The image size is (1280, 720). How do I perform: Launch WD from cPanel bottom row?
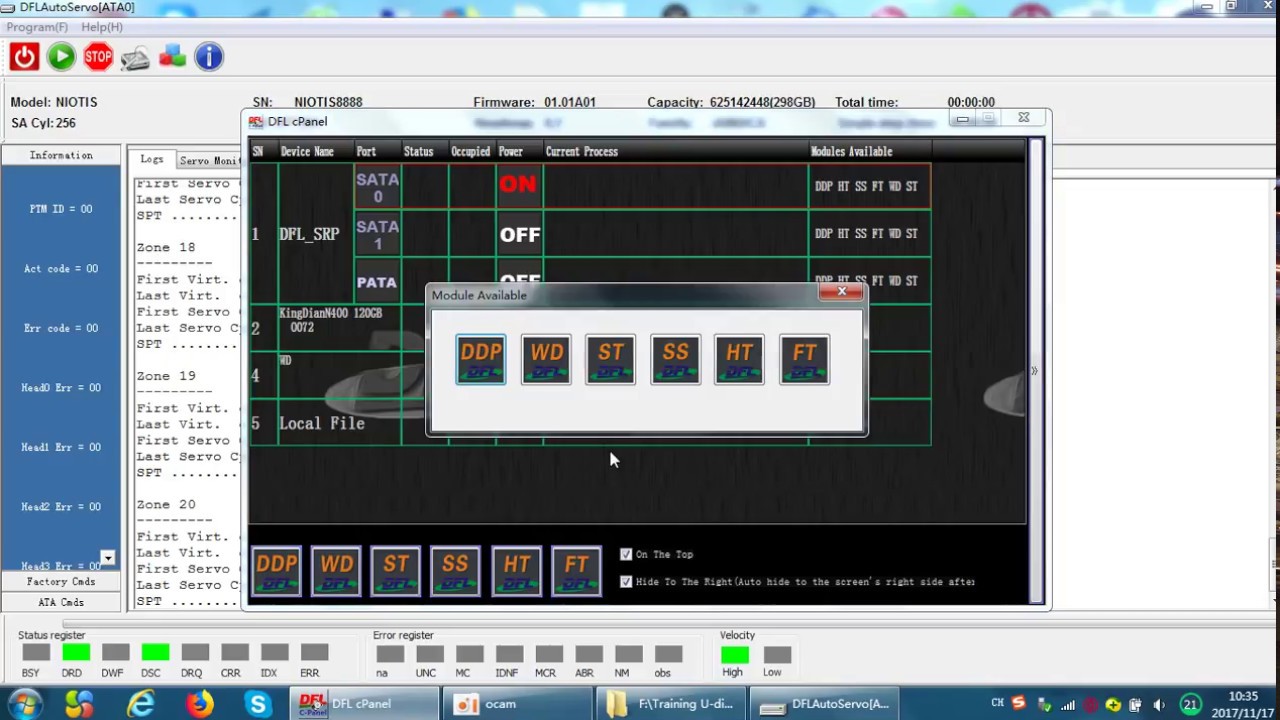[336, 571]
